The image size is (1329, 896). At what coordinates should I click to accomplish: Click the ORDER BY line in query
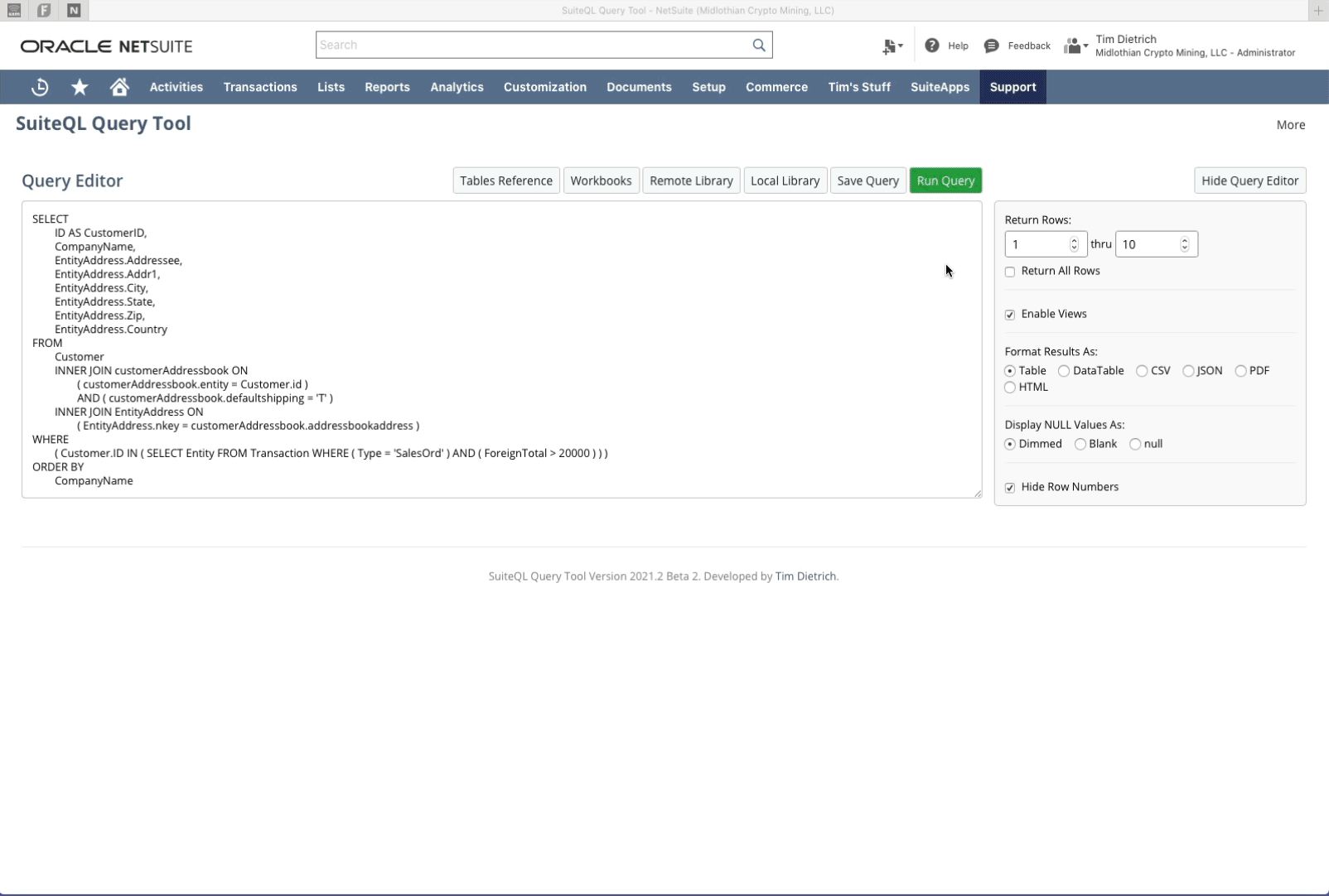click(x=58, y=467)
